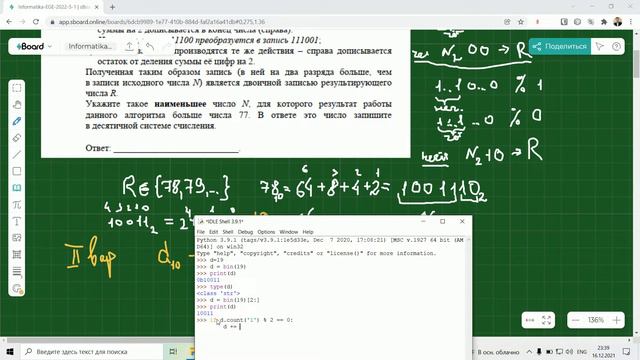The image size is (640, 360).
Task: Show hidden tray icons chevron
Action: 529,351
